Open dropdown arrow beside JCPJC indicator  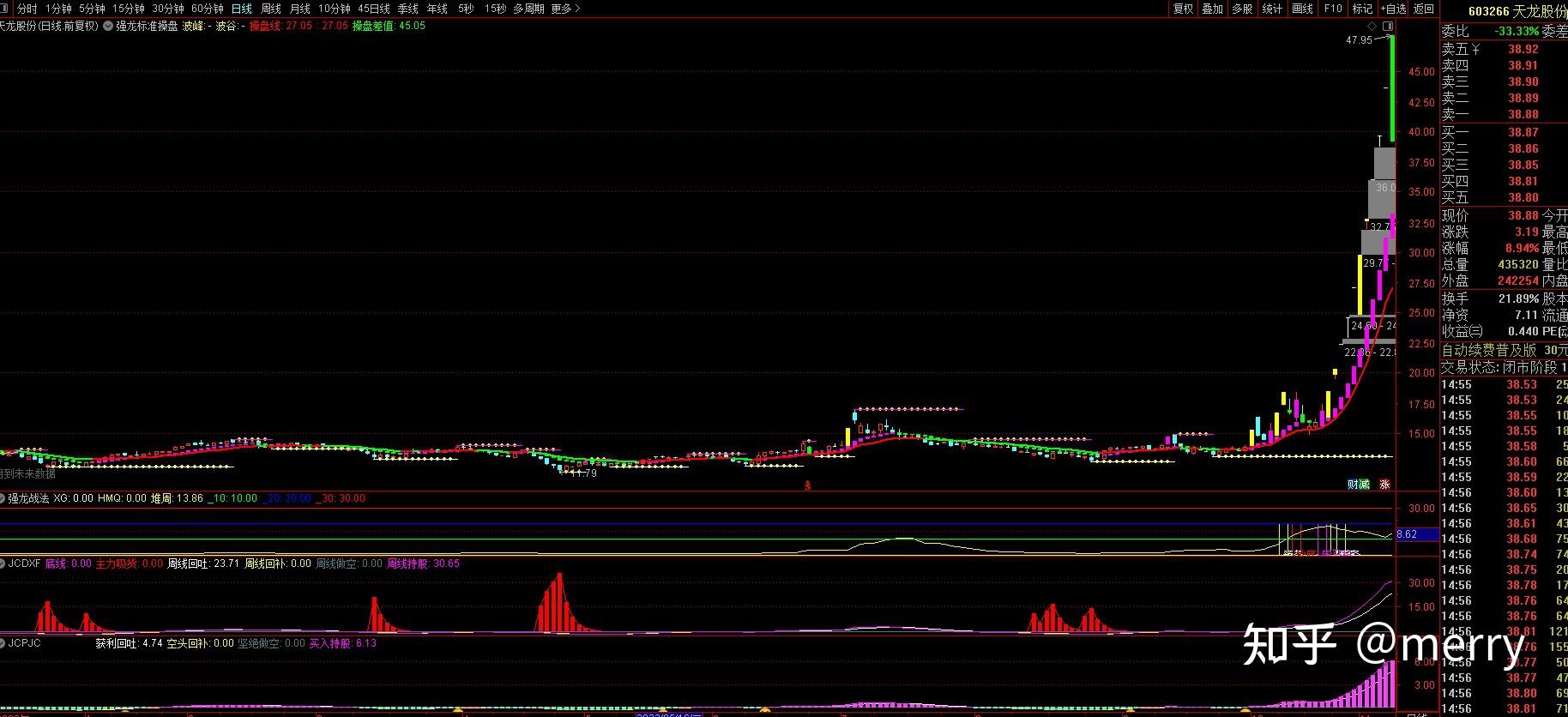click(x=3, y=642)
